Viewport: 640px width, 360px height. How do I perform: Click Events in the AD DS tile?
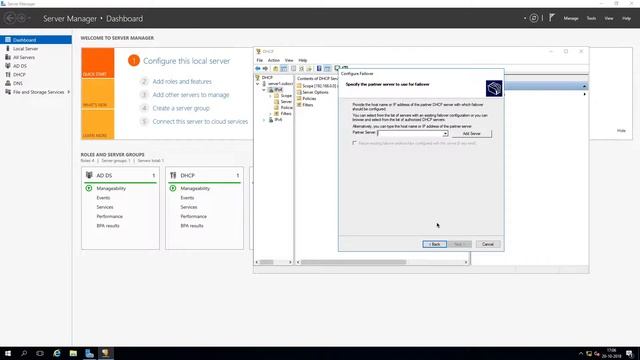point(103,198)
